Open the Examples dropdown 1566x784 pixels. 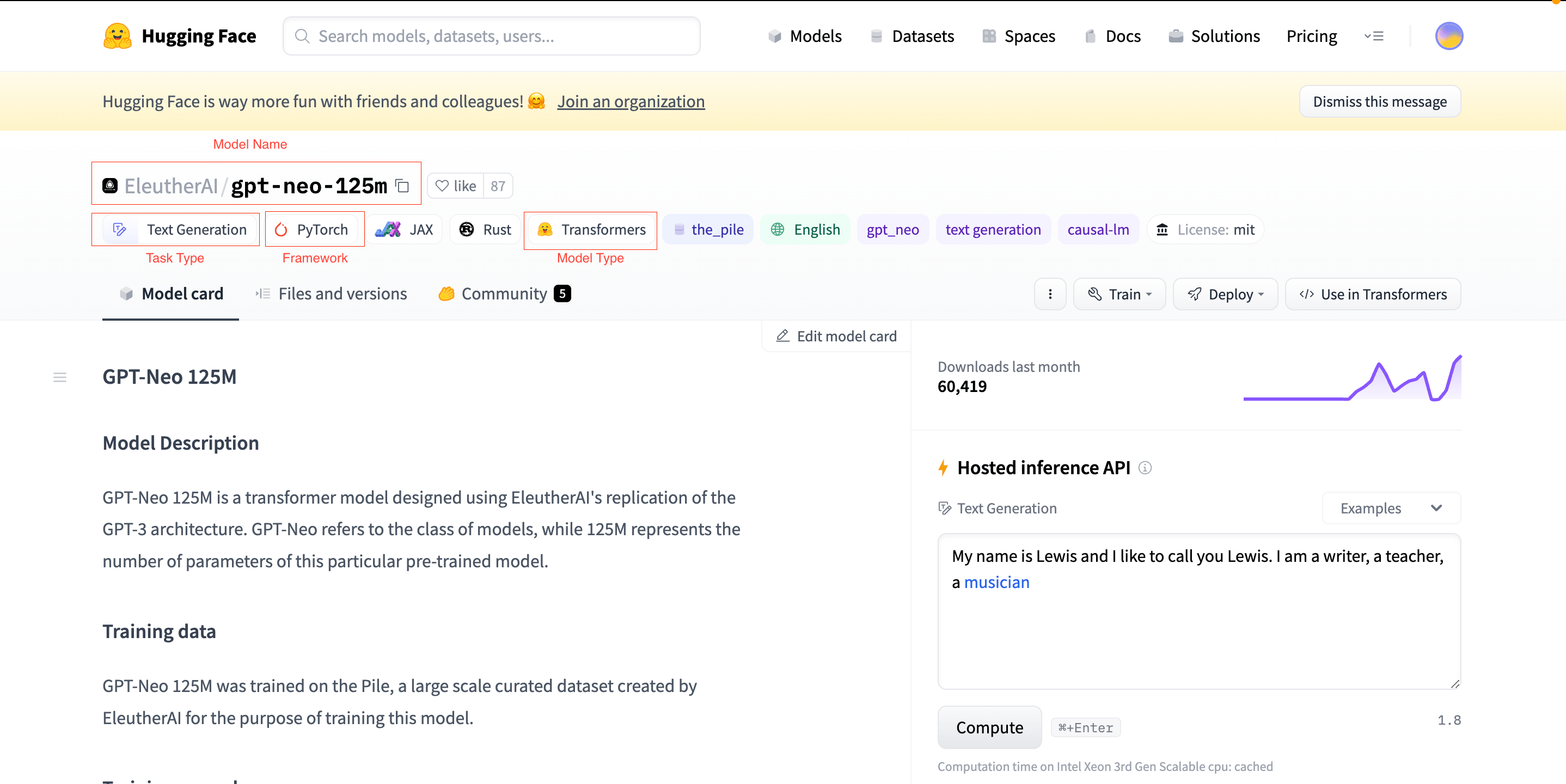click(x=1390, y=507)
